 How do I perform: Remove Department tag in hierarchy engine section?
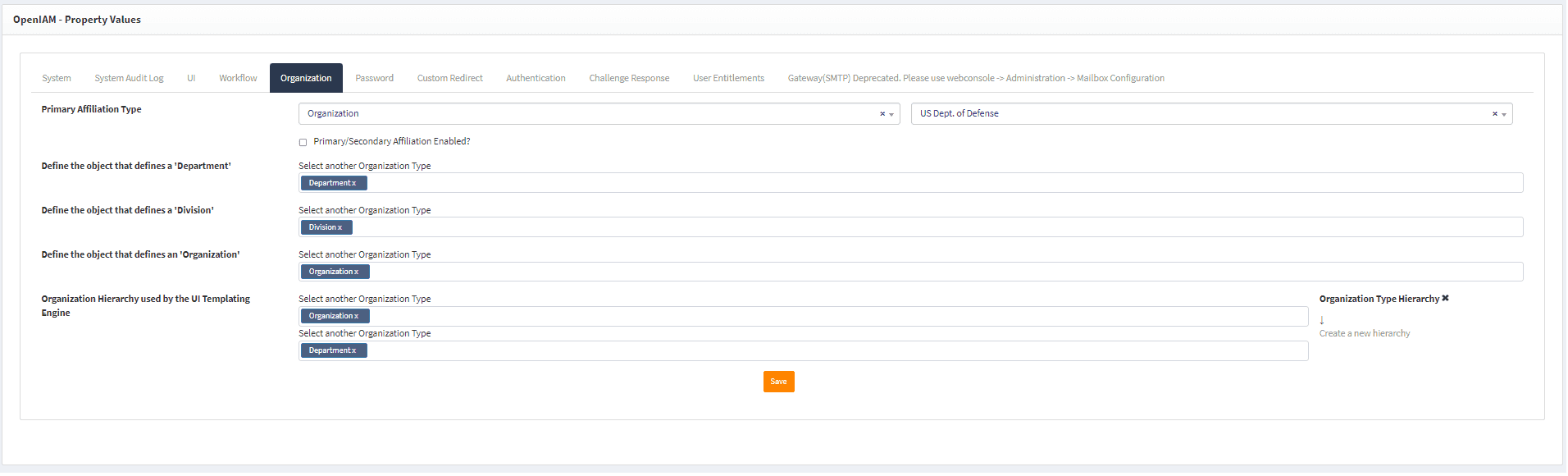tap(354, 350)
